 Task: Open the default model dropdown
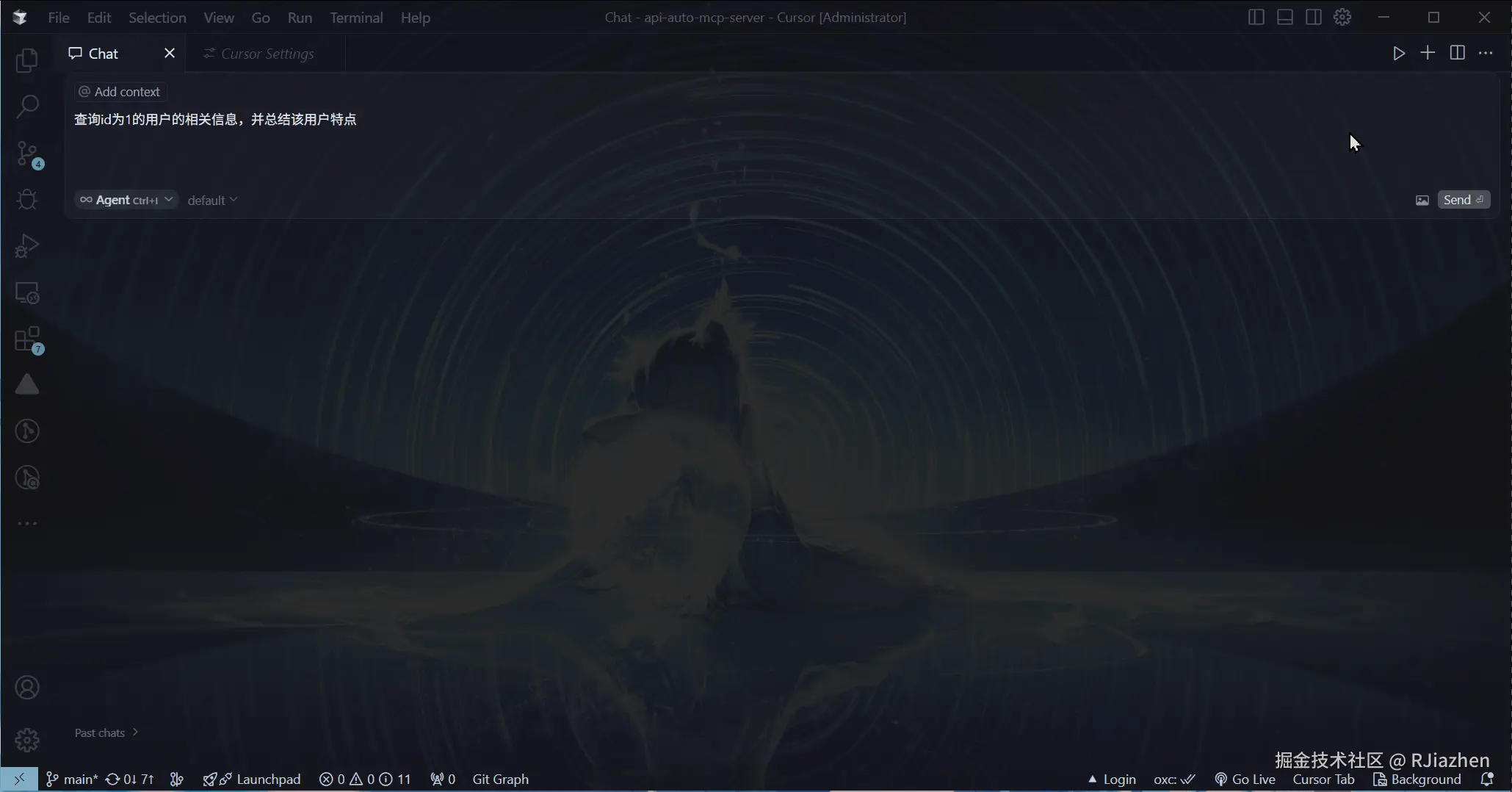coord(212,200)
